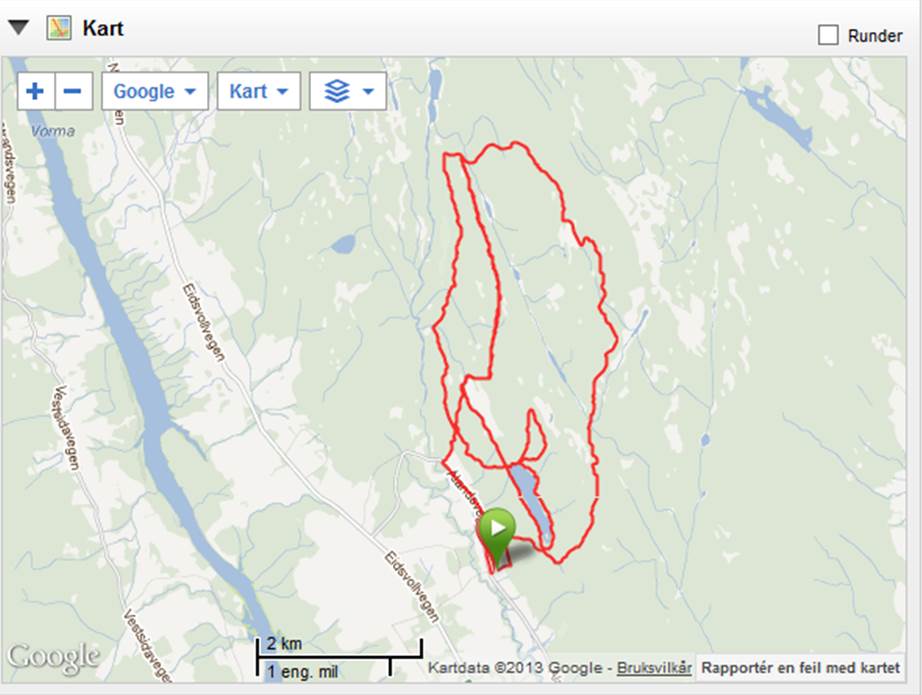The image size is (922, 695).
Task: Open the Kart map type dropdown
Action: tap(259, 91)
